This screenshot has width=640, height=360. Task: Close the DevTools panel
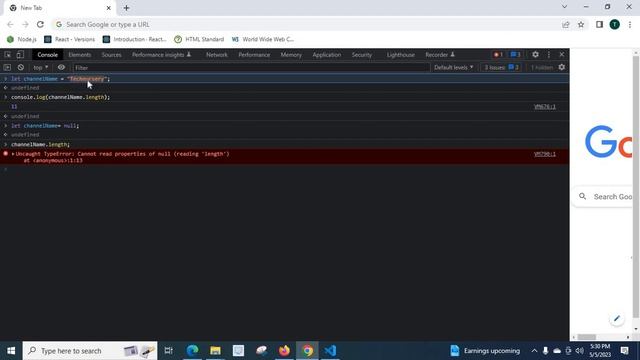point(562,55)
